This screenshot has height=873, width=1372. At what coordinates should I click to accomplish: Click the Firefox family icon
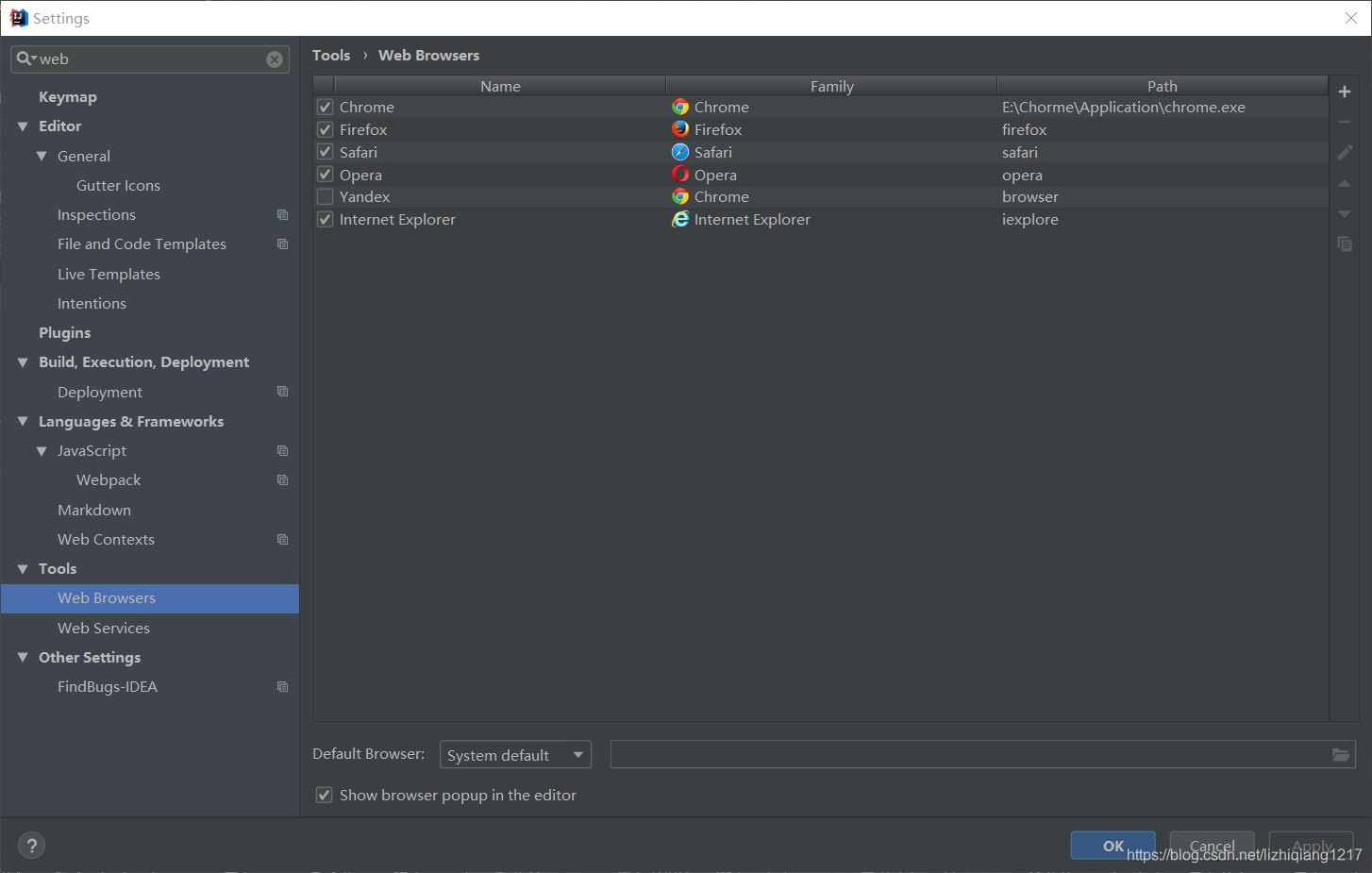coord(680,129)
